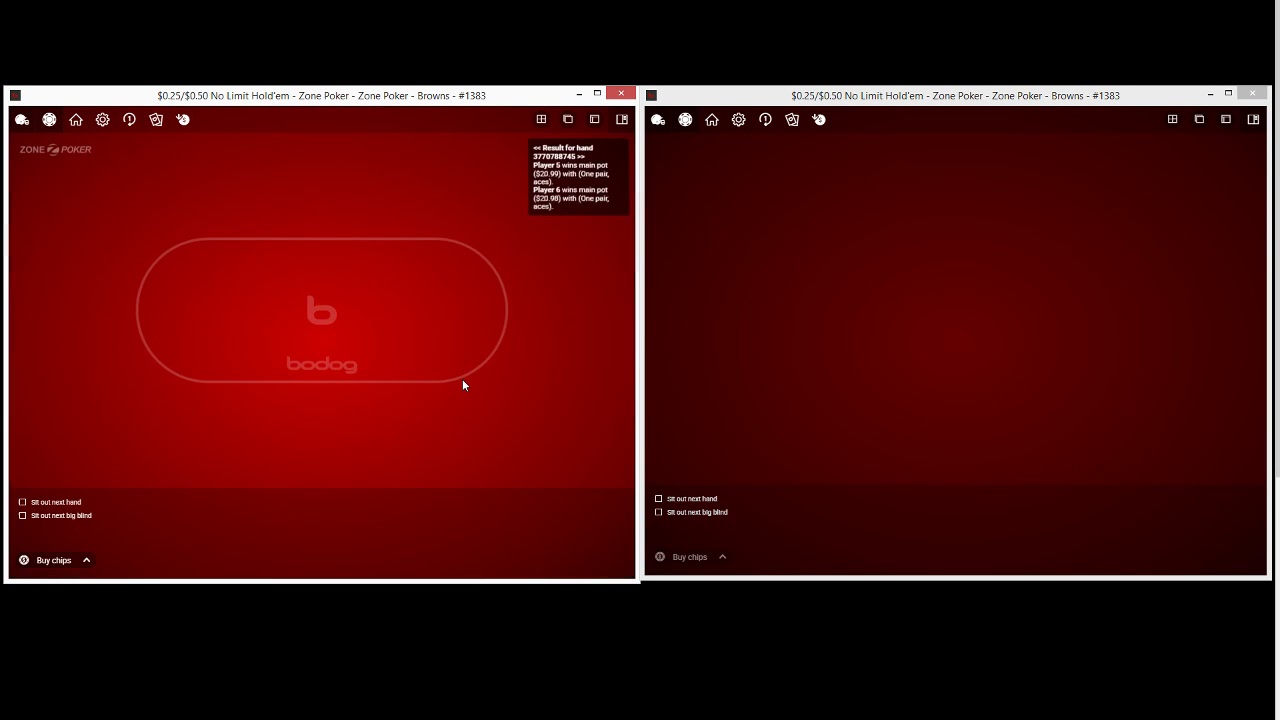Click the right window title bar text
This screenshot has height=720, width=1280.
pos(955,96)
